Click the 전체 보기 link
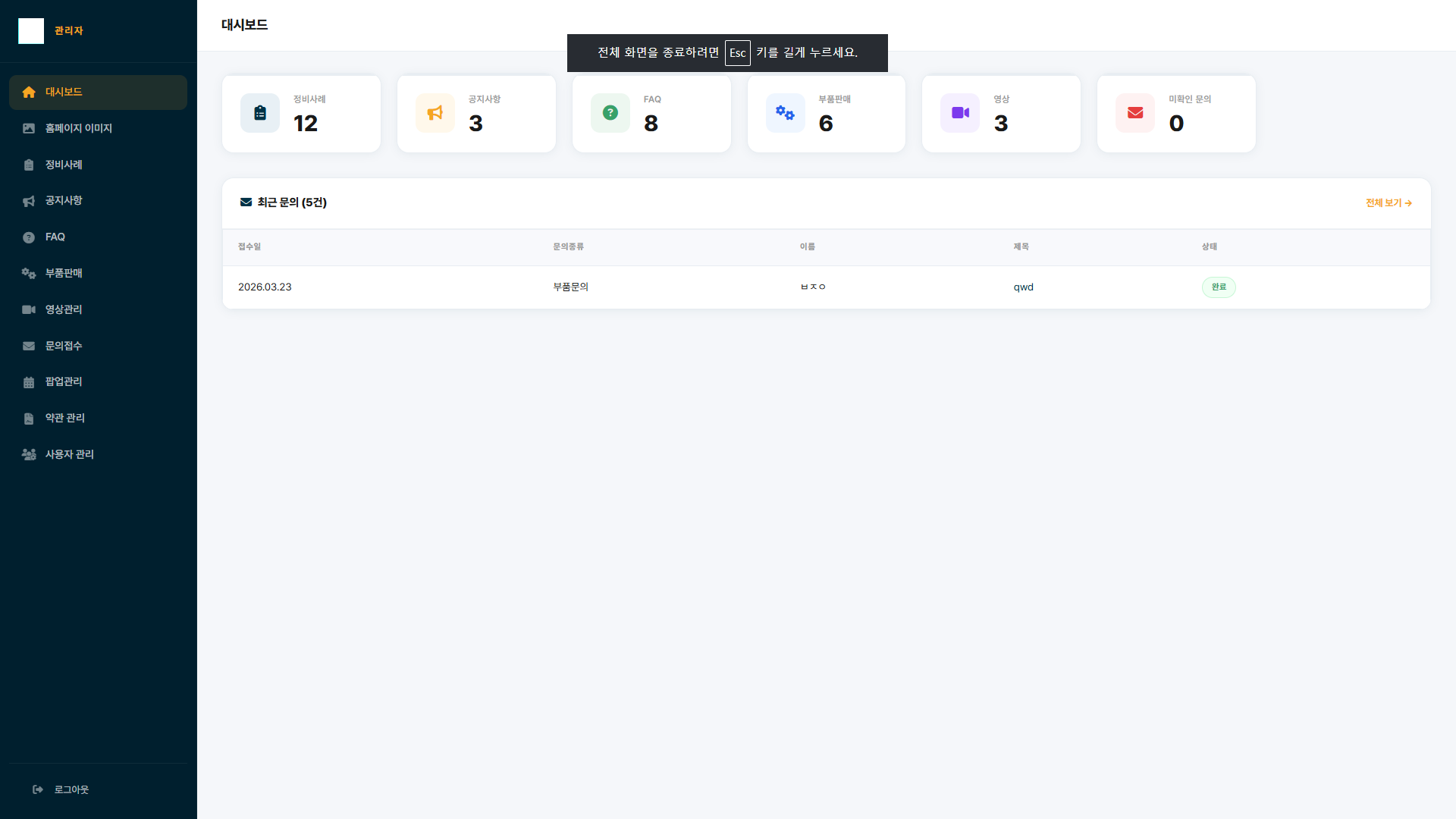 click(1389, 203)
